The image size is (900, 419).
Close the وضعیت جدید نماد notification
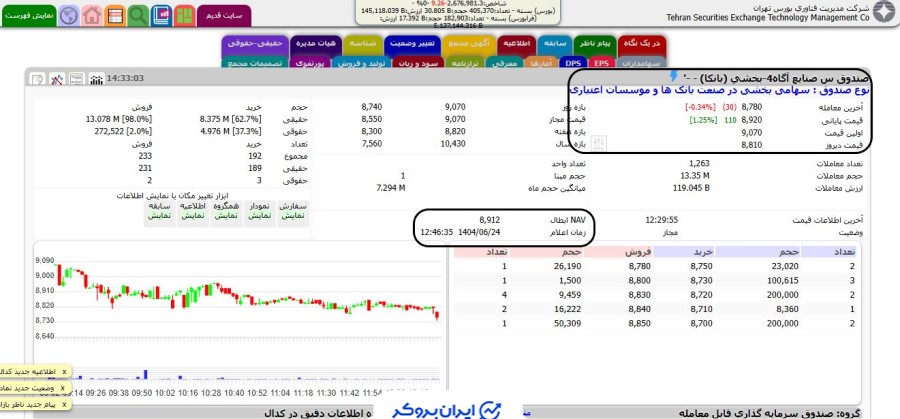(x=64, y=389)
